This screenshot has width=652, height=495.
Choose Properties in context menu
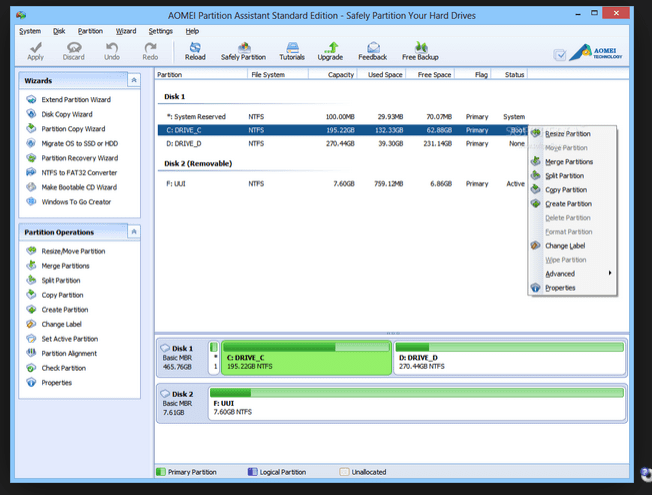pyautogui.click(x=573, y=287)
